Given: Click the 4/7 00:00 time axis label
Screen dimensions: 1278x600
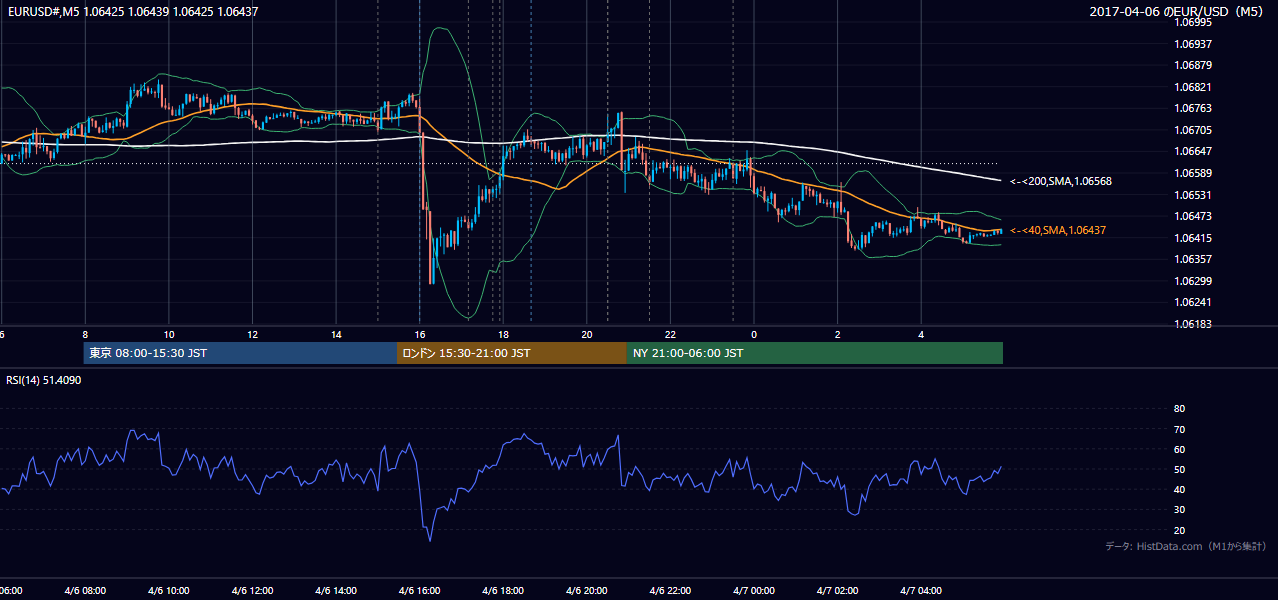Looking at the screenshot, I should [x=754, y=591].
